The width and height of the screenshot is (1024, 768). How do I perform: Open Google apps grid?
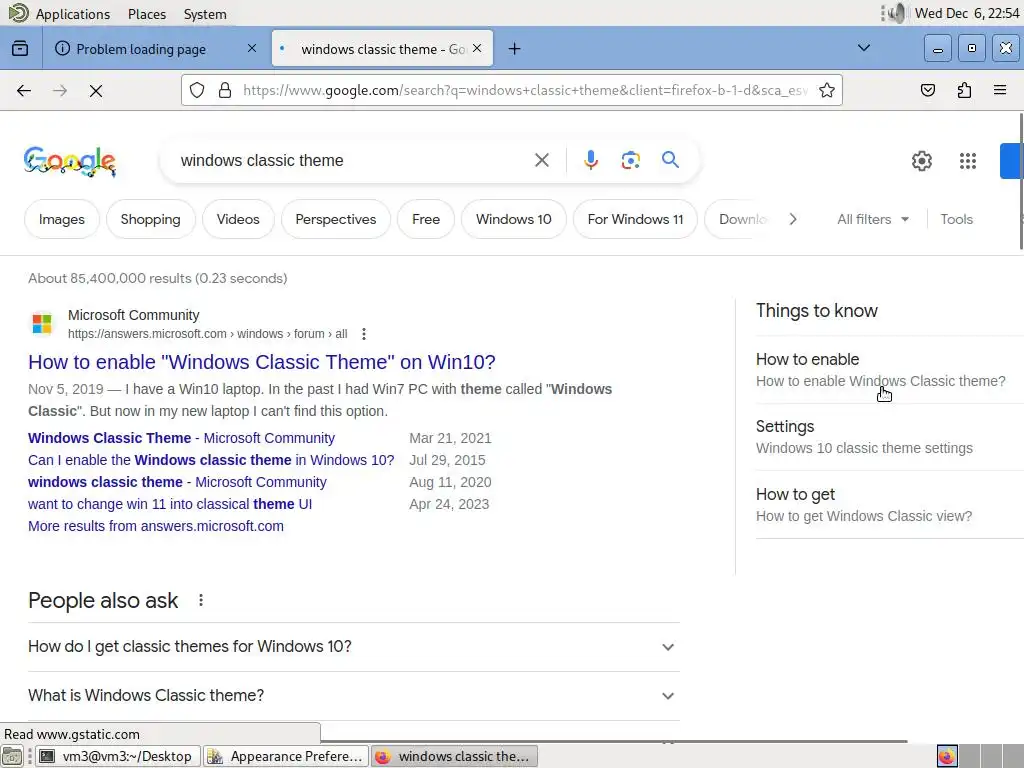pos(968,161)
